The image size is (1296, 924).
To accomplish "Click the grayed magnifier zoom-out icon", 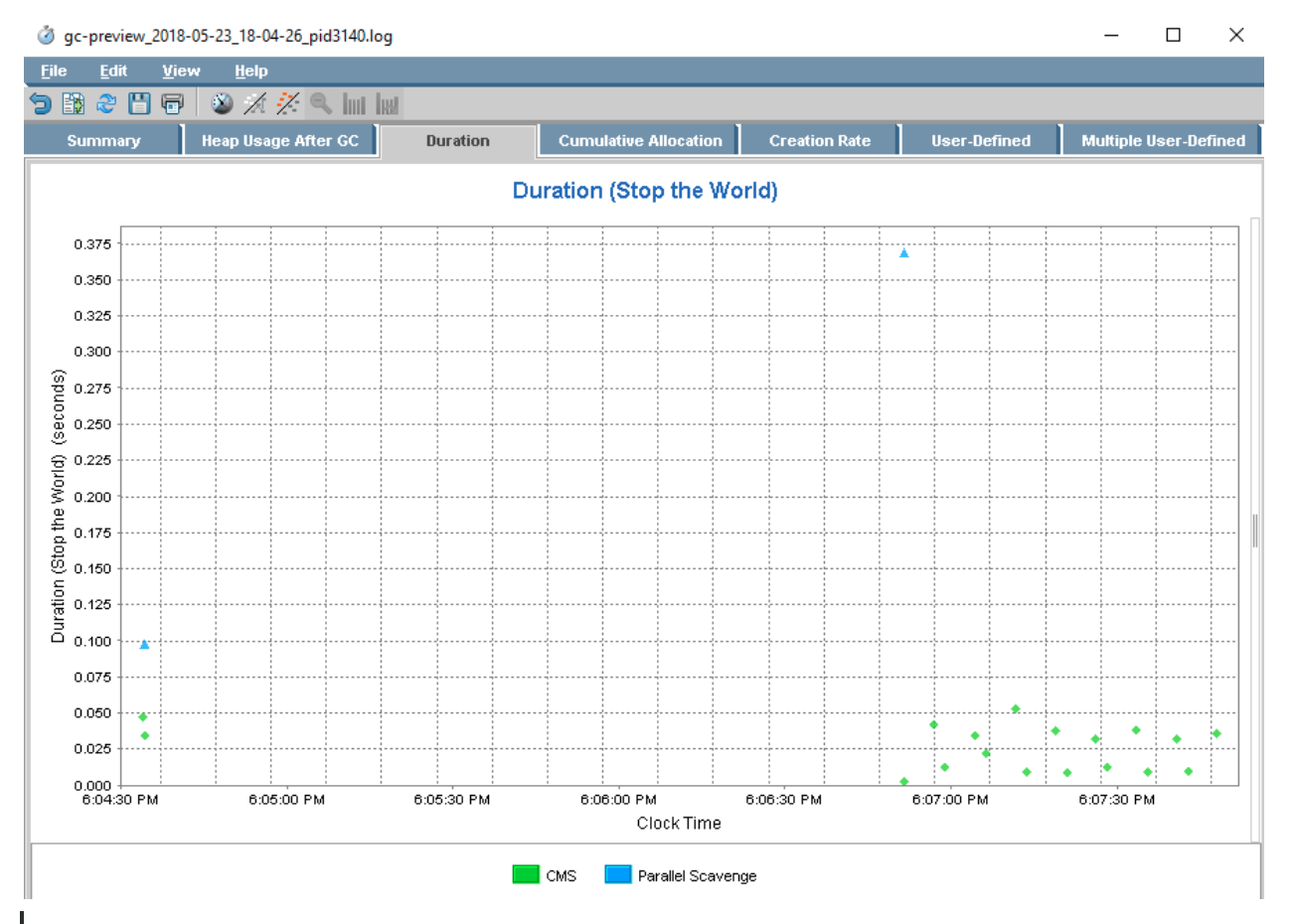I will (x=321, y=103).
